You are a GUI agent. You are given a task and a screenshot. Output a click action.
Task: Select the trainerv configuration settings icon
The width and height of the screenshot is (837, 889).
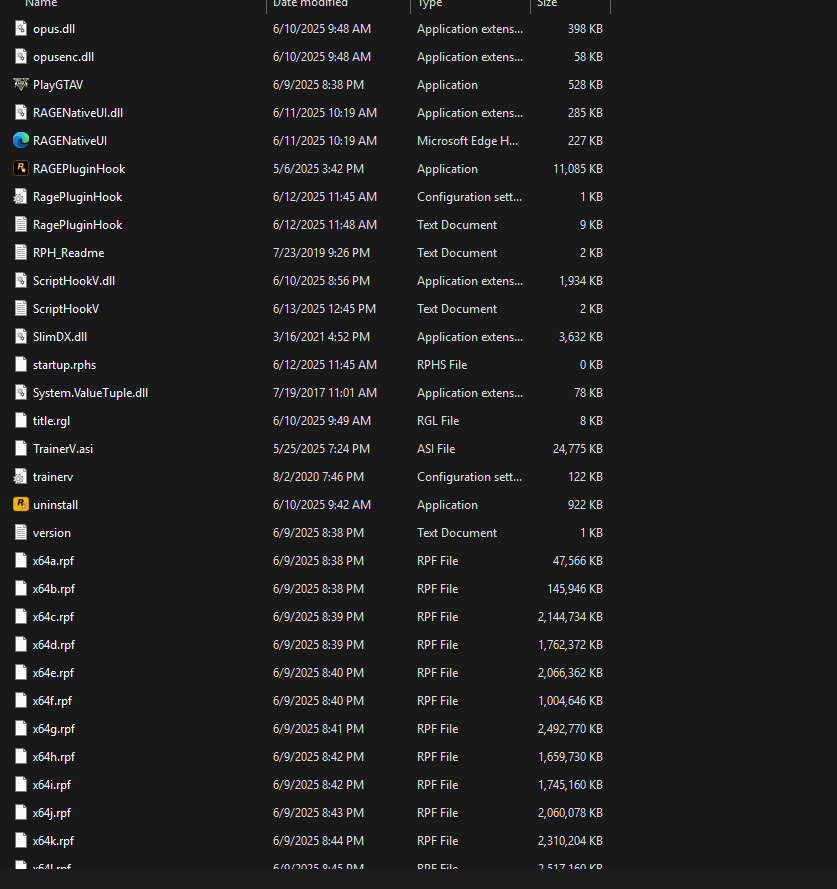click(x=21, y=477)
